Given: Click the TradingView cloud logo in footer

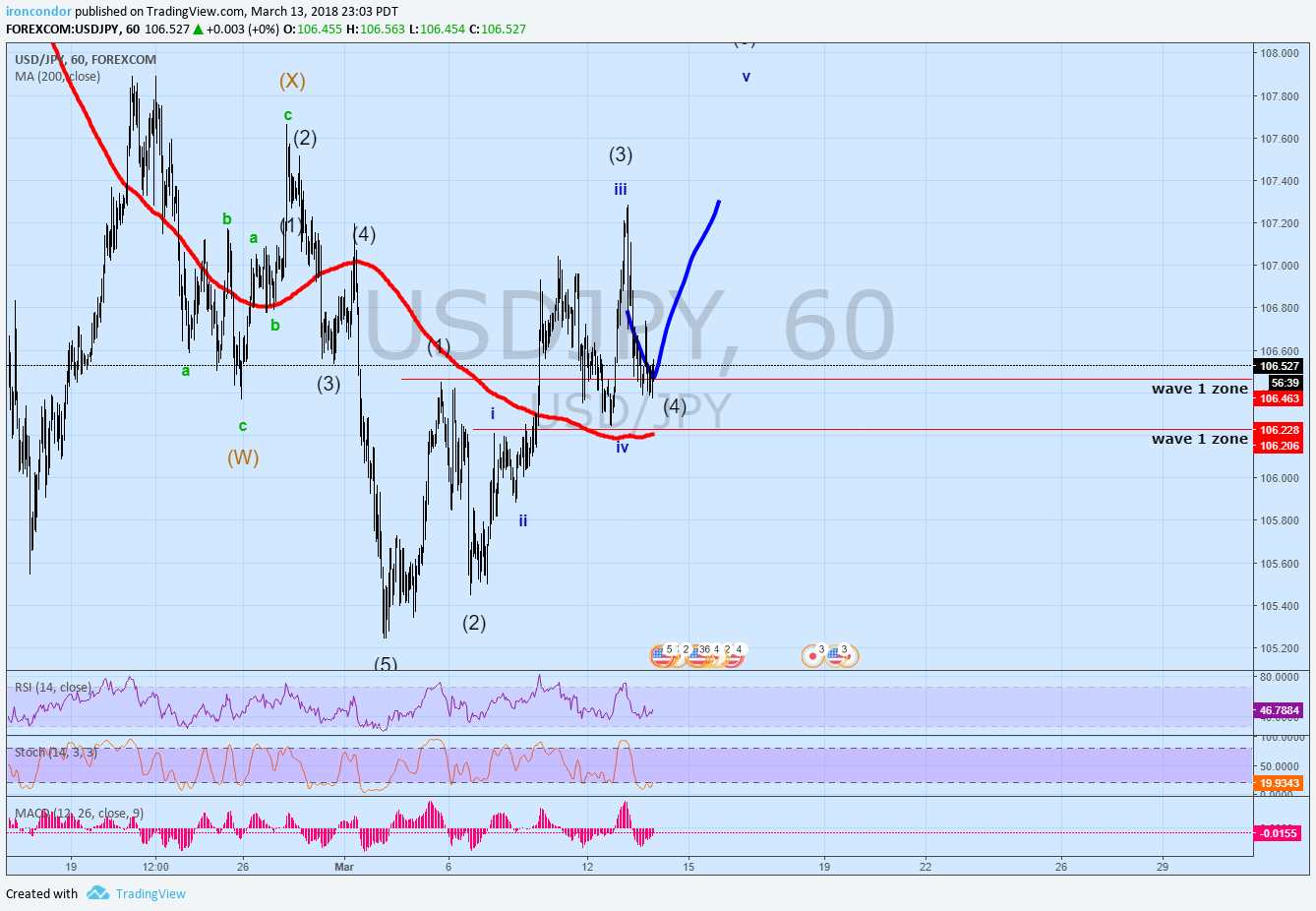Looking at the screenshot, I should point(97,893).
